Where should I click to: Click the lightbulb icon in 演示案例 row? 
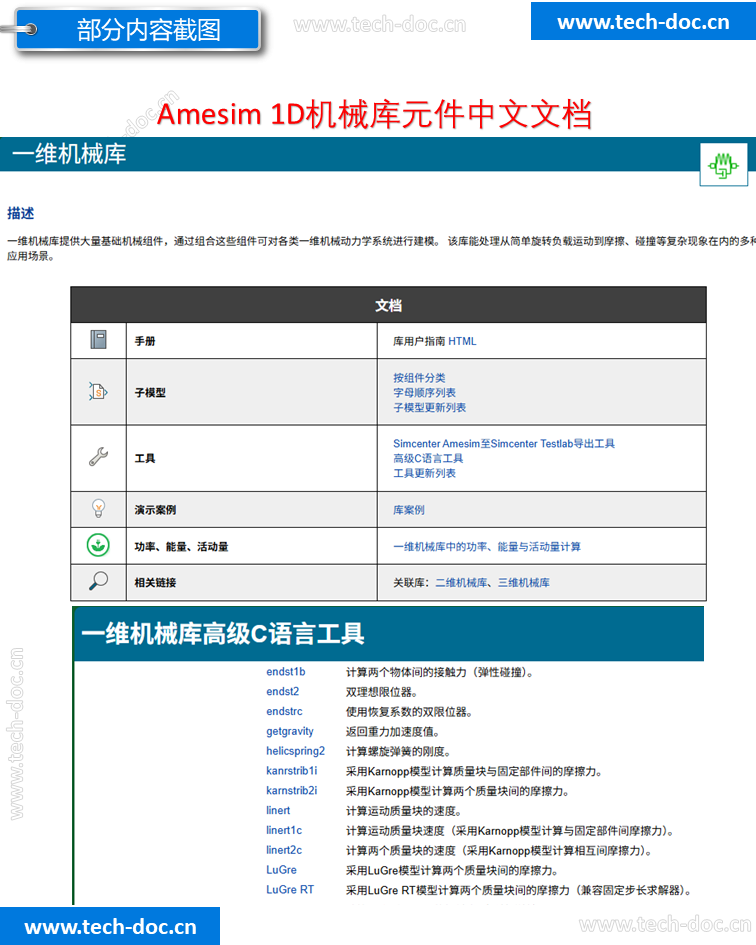(98, 509)
